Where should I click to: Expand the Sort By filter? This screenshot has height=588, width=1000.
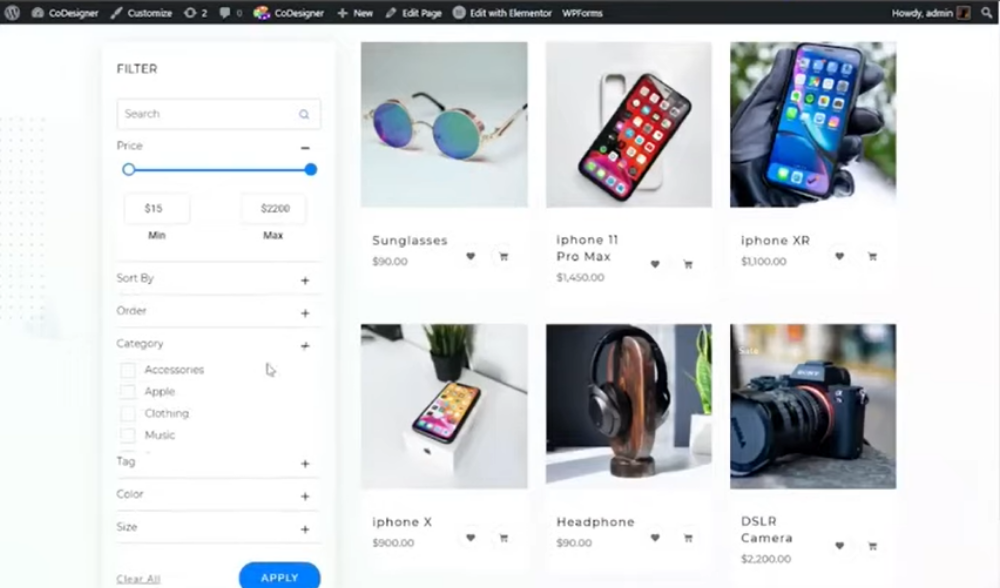[305, 281]
